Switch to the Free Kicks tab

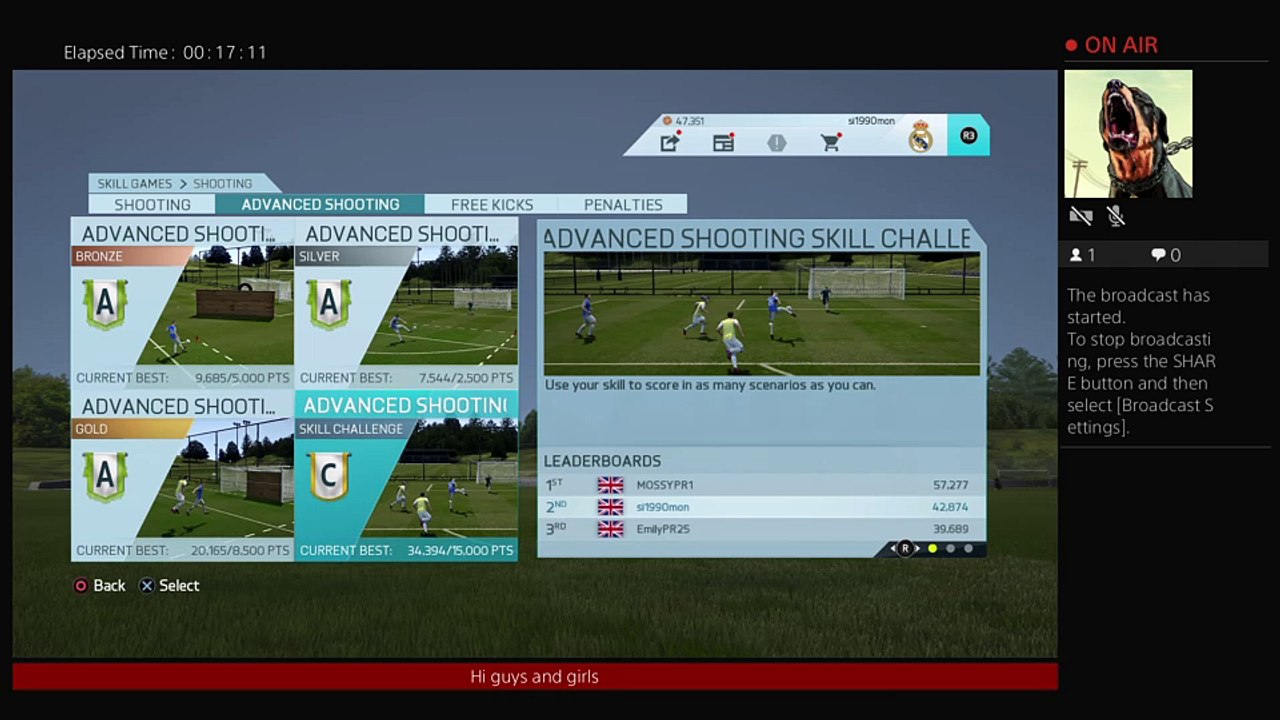click(x=492, y=204)
